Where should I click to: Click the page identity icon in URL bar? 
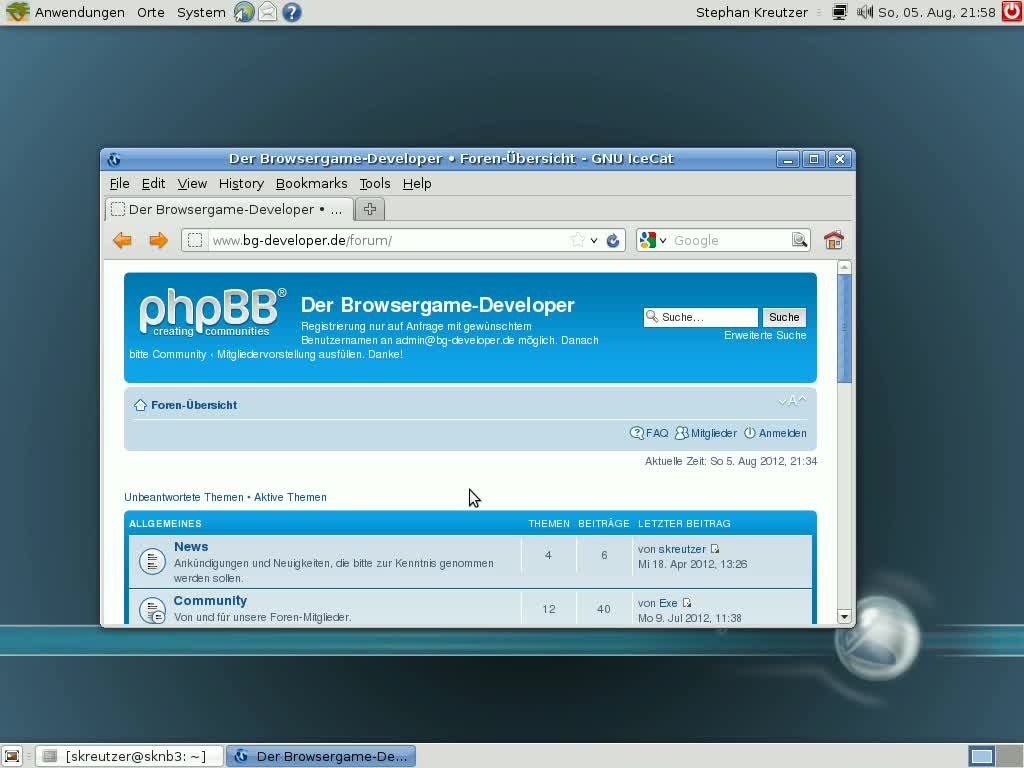point(195,240)
